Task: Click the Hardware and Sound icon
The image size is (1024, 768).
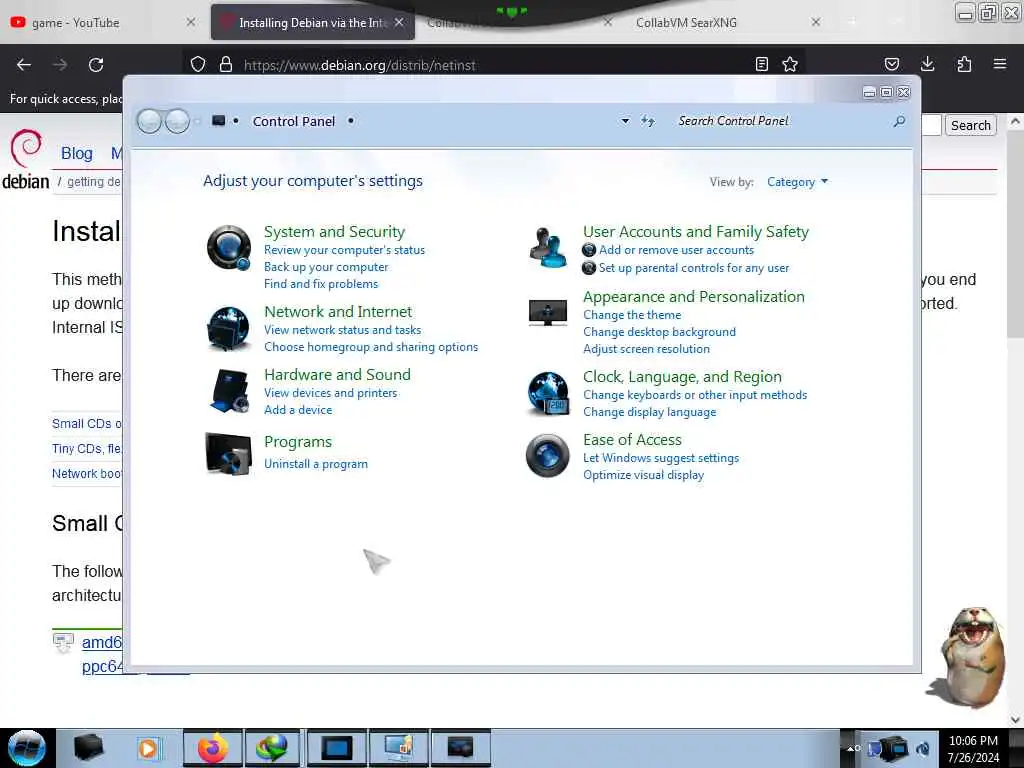Action: click(x=229, y=391)
